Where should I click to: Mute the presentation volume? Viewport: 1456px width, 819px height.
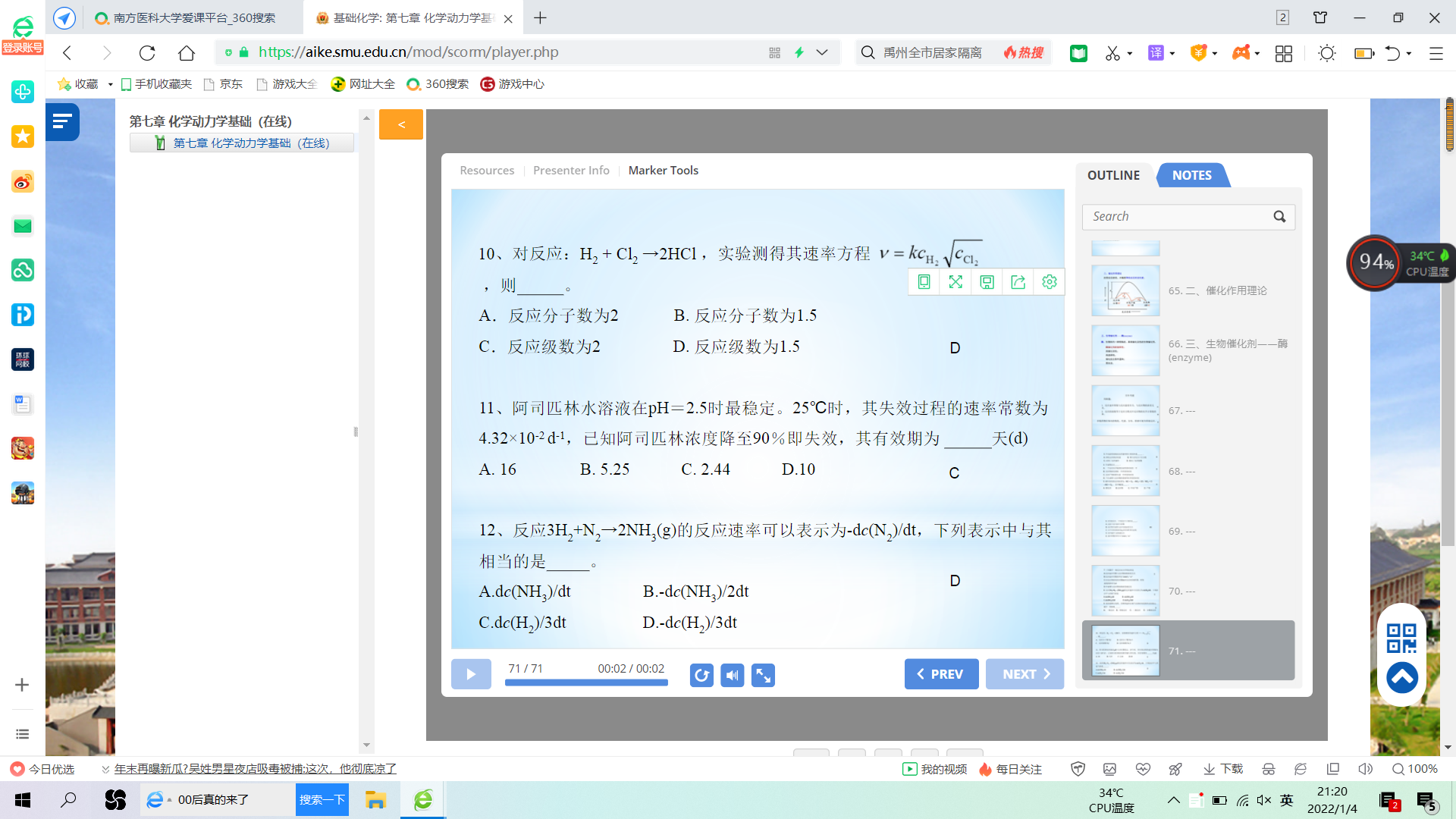(x=732, y=675)
